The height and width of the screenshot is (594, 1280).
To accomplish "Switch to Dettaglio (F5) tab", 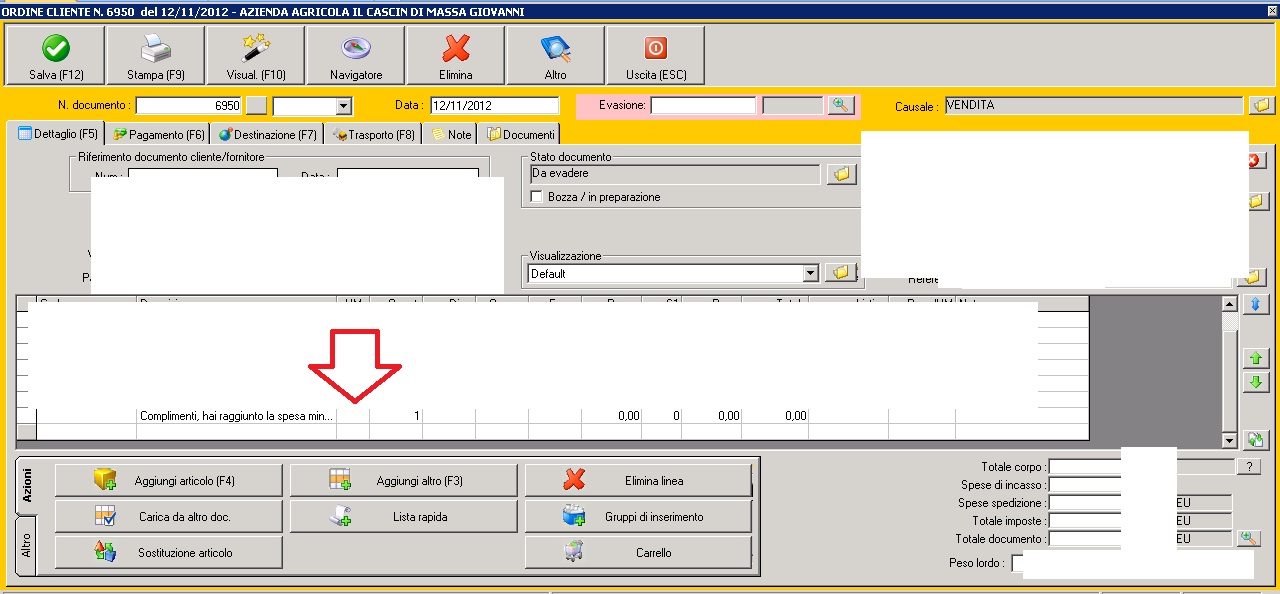I will 58,134.
